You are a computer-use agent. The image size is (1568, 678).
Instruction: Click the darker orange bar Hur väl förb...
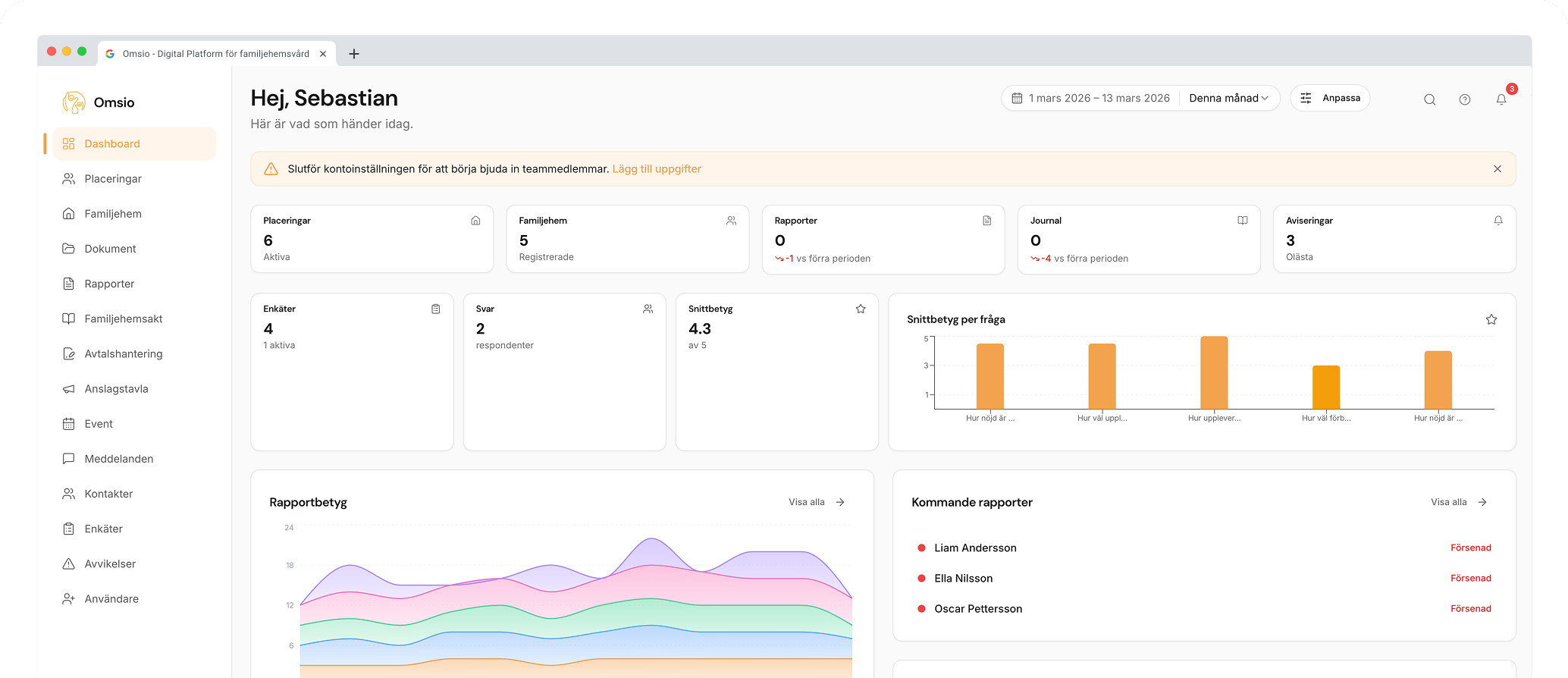coord(1325,388)
